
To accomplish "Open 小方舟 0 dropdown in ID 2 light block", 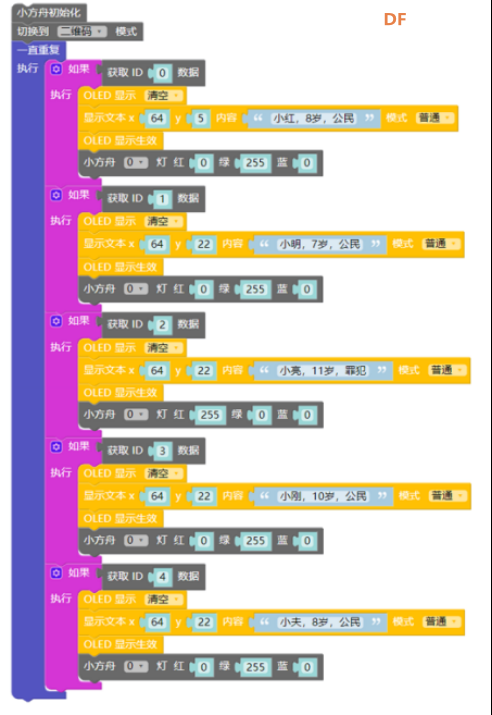I will 136,414.
